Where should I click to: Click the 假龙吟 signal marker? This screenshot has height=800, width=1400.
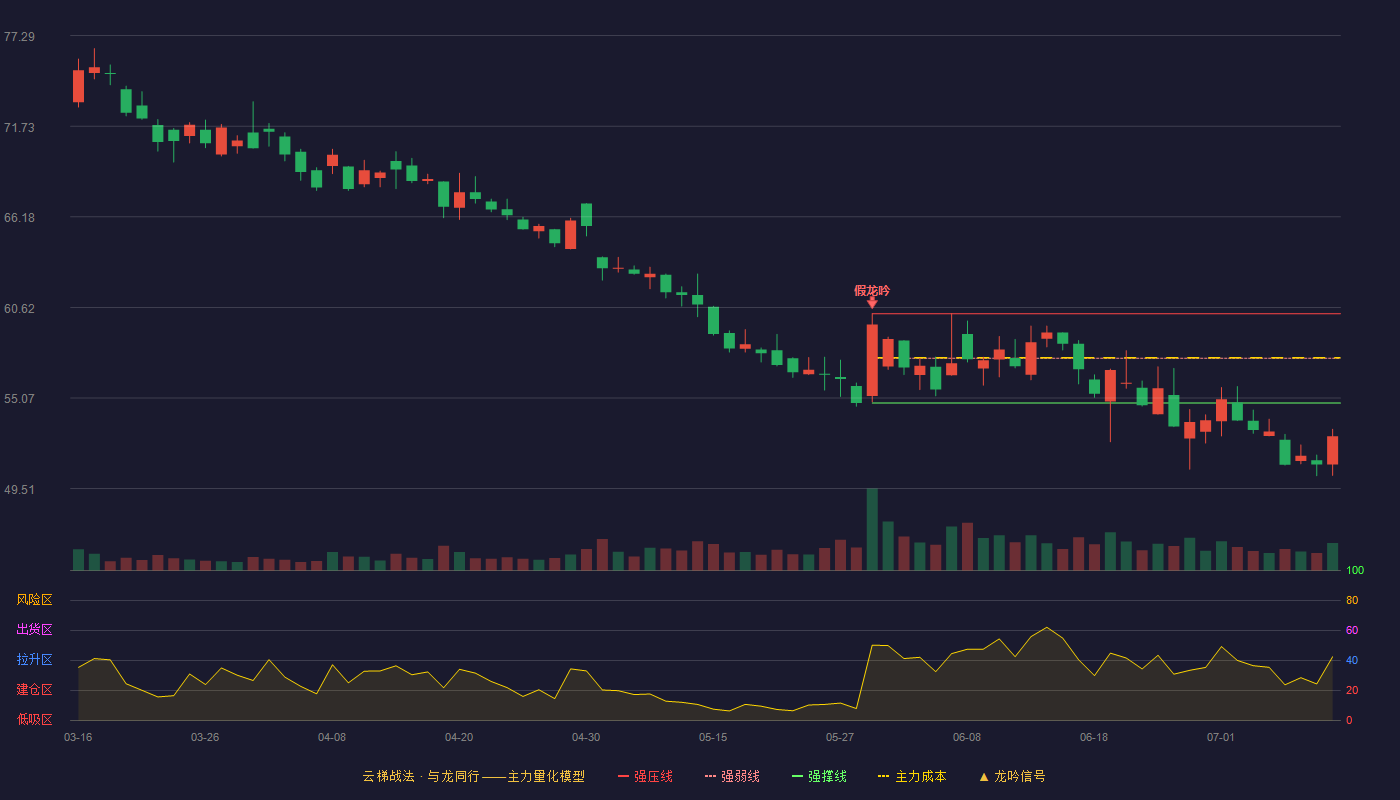click(872, 291)
